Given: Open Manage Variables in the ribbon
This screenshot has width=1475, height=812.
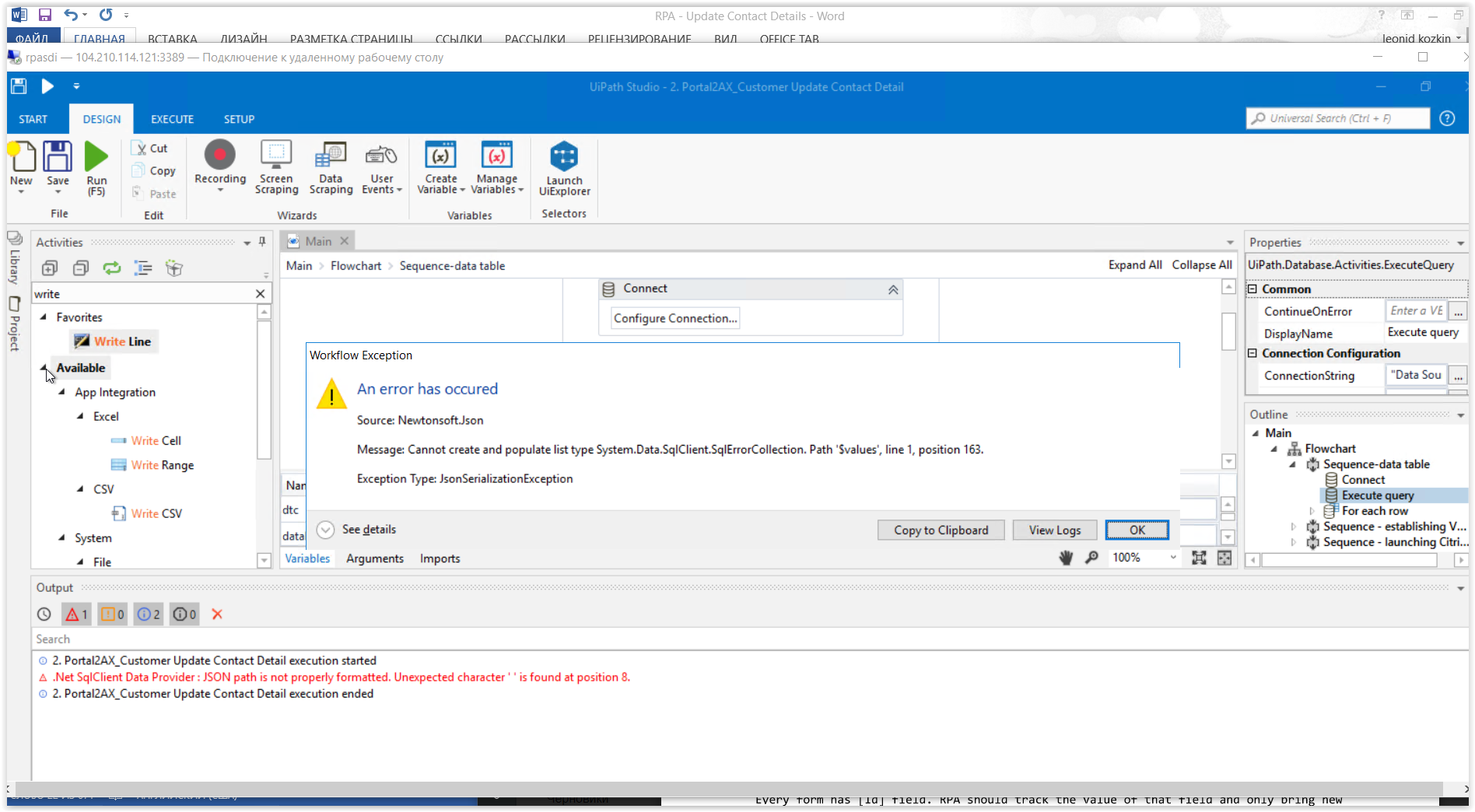Looking at the screenshot, I should tap(497, 167).
